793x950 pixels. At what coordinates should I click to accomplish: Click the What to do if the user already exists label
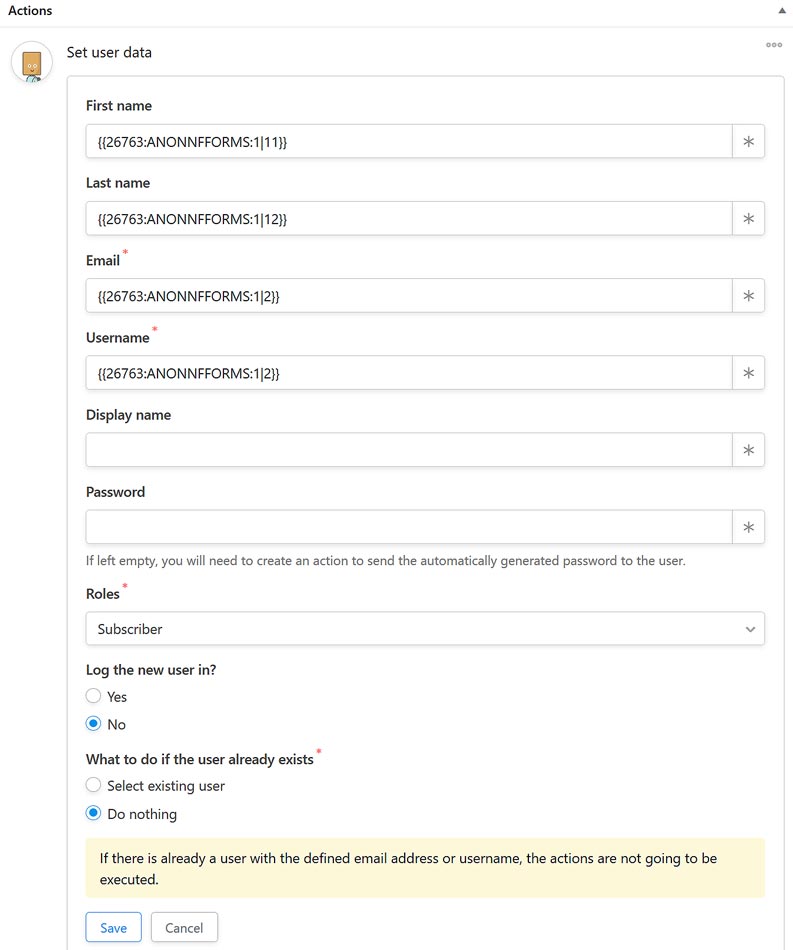tap(199, 759)
